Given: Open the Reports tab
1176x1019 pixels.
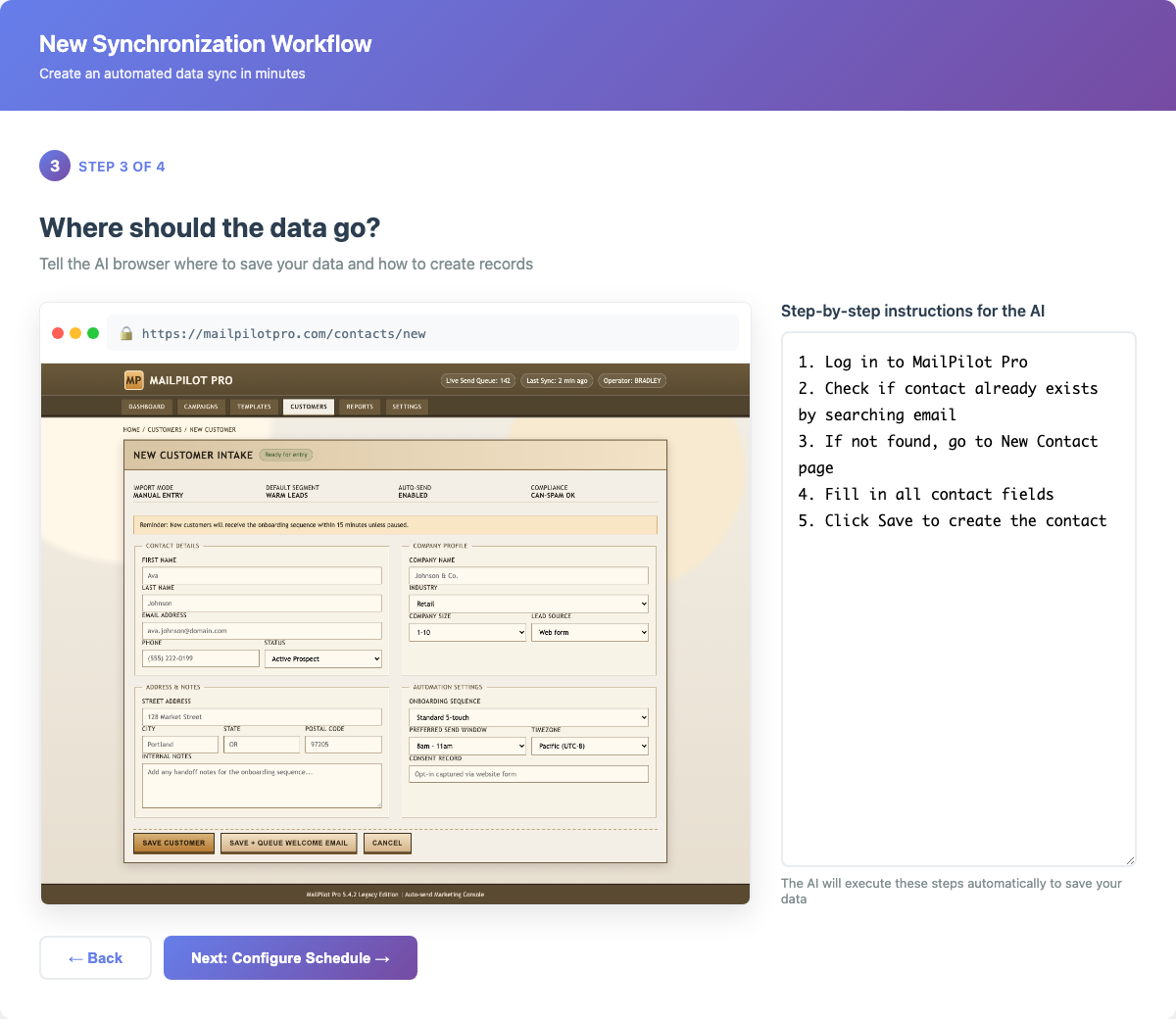Looking at the screenshot, I should (360, 407).
